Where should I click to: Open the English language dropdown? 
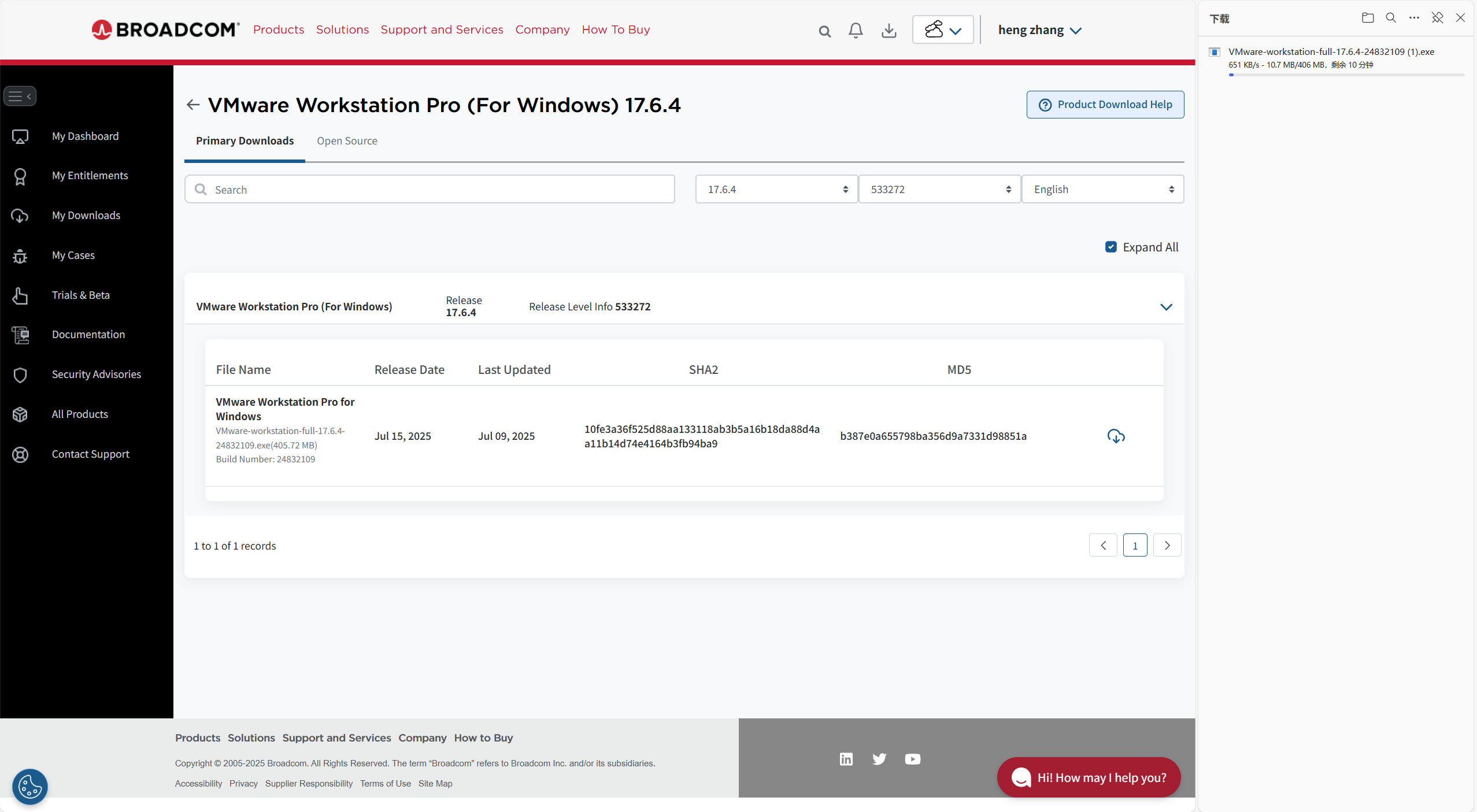(1102, 189)
